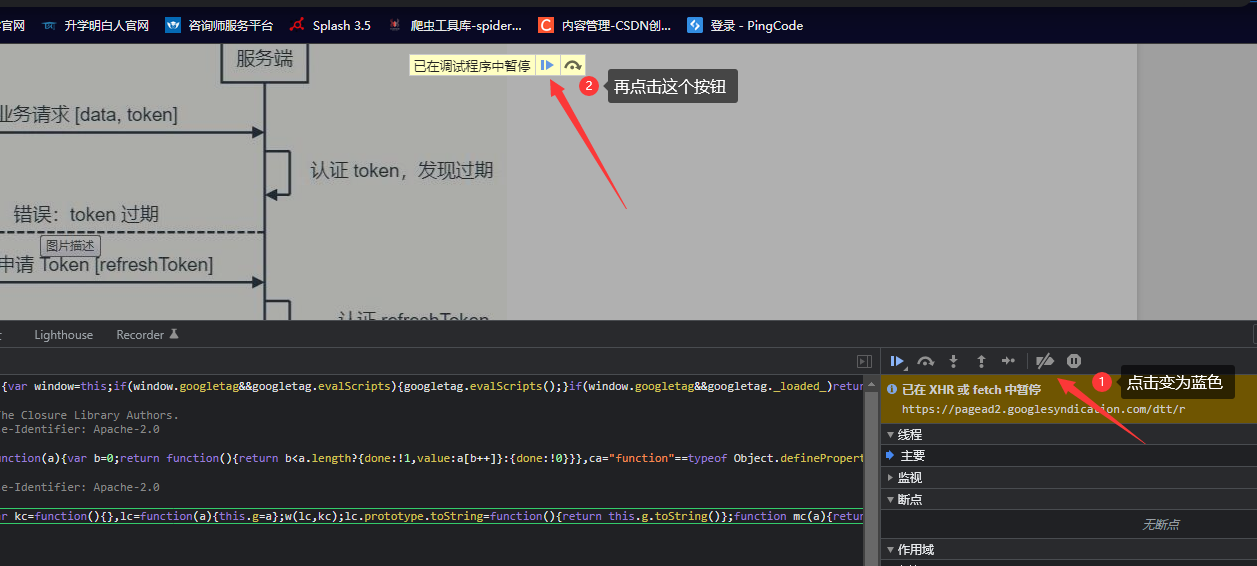1257x566 pixels.
Task: Click the 图片描述 tooltip label
Action: point(70,246)
